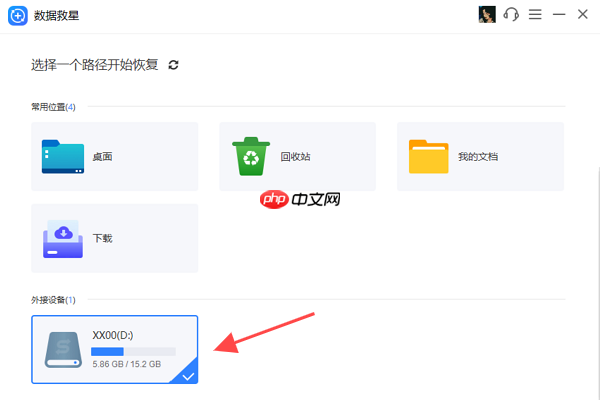Open the hamburger menu
The width and height of the screenshot is (600, 400).
click(535, 15)
